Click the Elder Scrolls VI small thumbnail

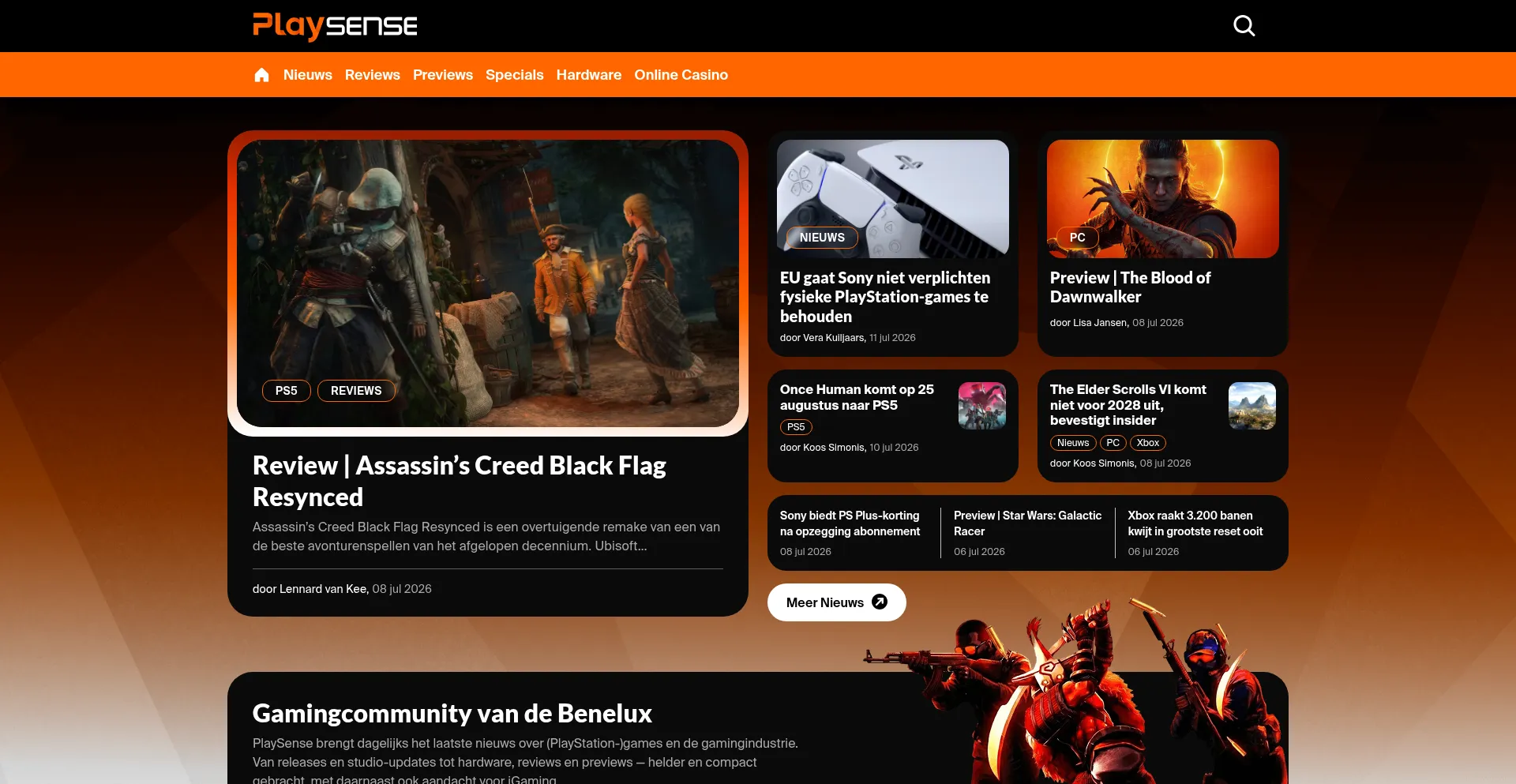coord(1252,406)
